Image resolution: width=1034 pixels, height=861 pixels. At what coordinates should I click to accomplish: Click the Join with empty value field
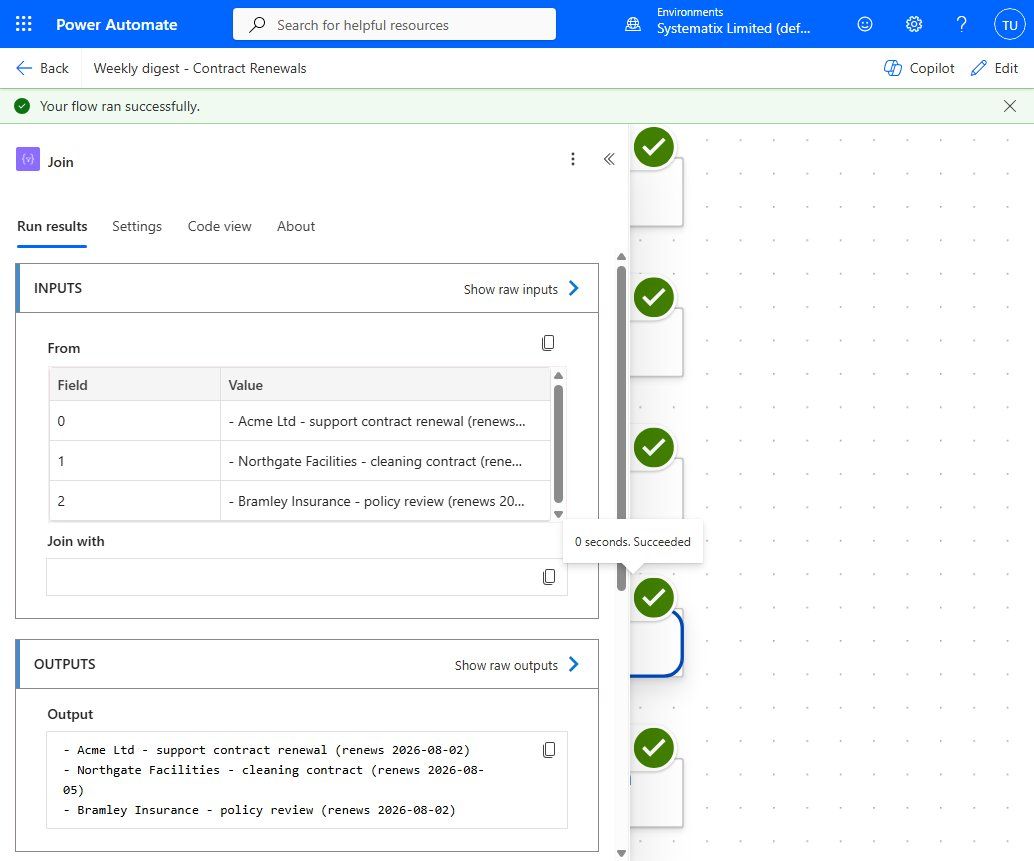307,577
